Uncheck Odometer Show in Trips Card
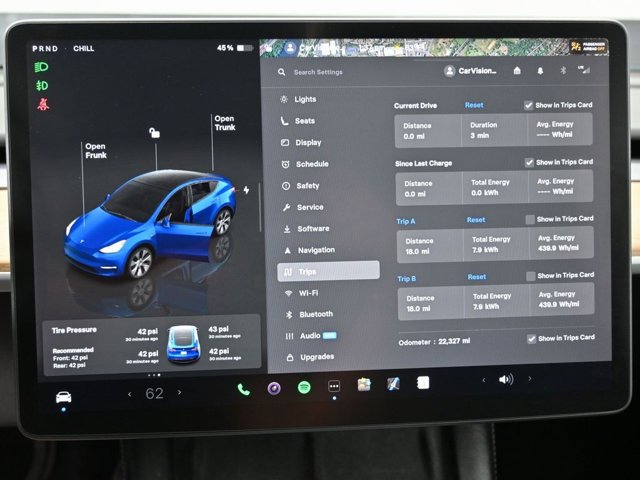Screen dimensions: 640x480 click(530, 339)
